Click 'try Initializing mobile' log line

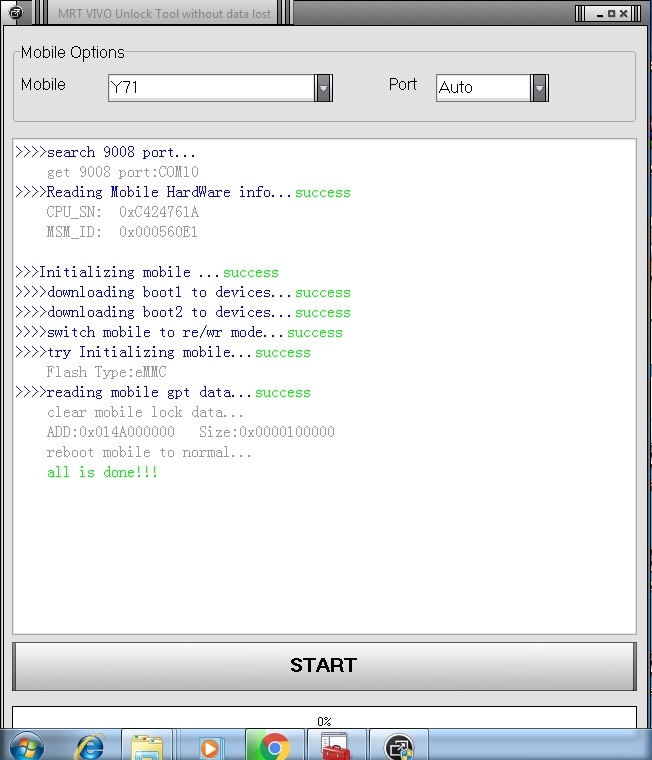tap(163, 352)
